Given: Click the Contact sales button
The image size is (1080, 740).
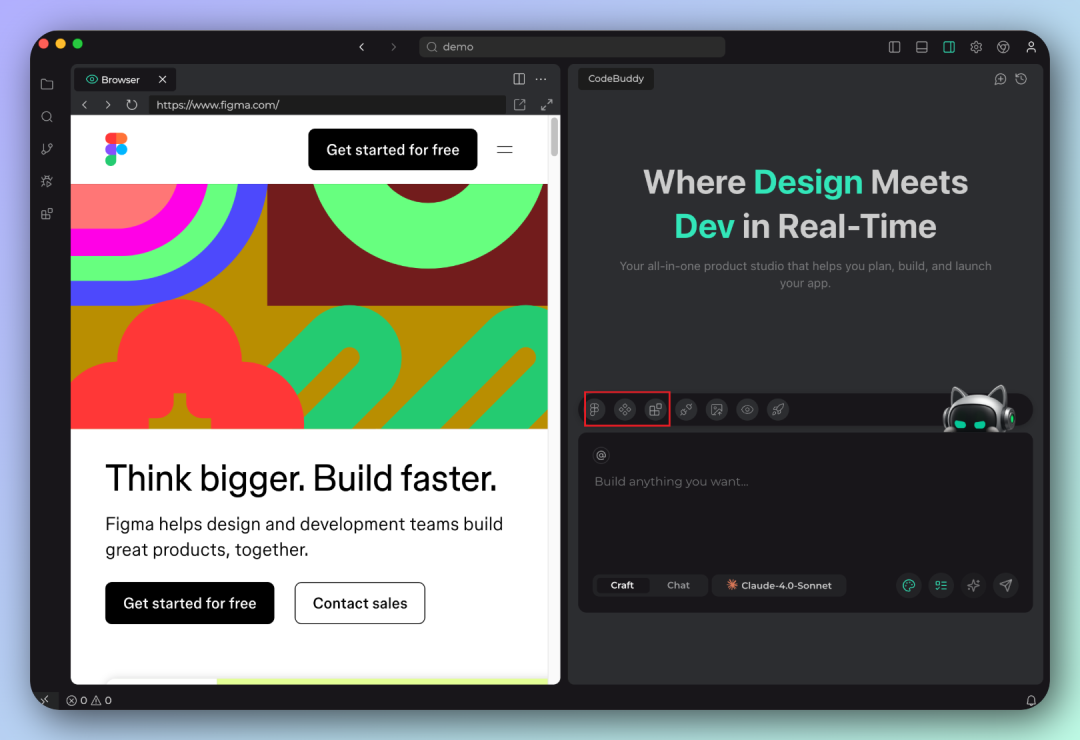Looking at the screenshot, I should (360, 604).
